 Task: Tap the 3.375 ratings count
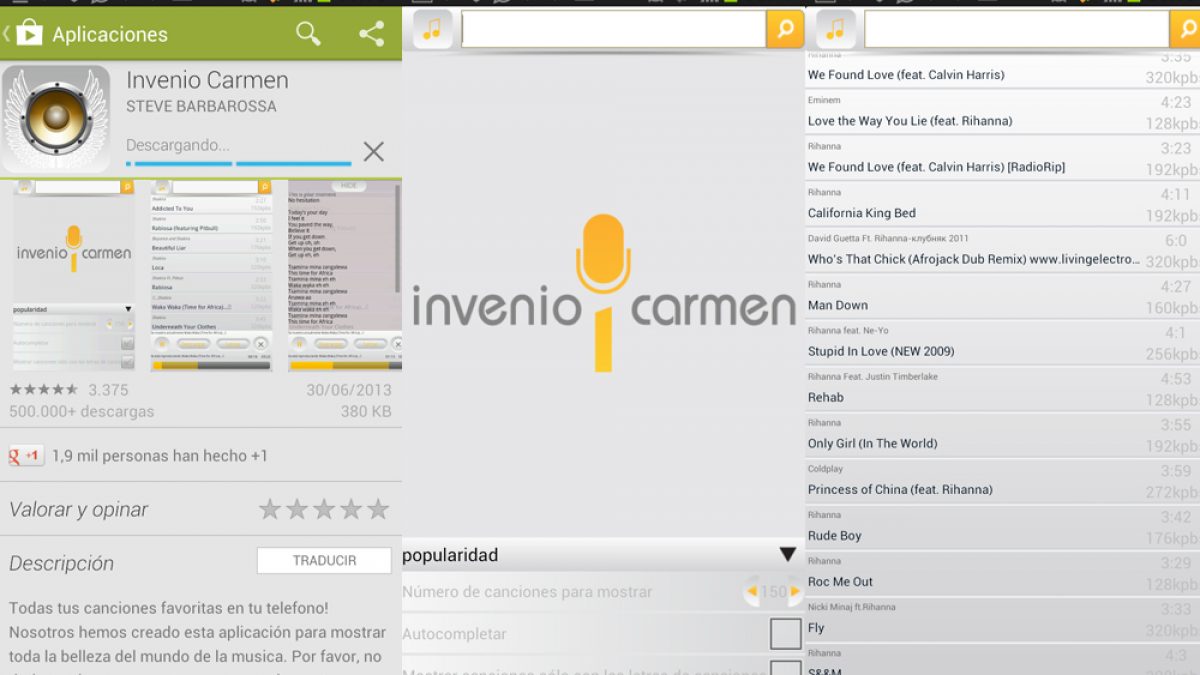pos(108,390)
